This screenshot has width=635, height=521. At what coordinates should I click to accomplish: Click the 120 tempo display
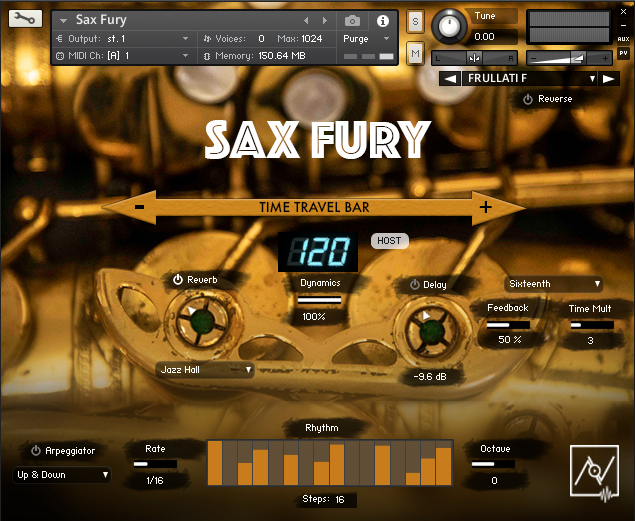pos(318,252)
